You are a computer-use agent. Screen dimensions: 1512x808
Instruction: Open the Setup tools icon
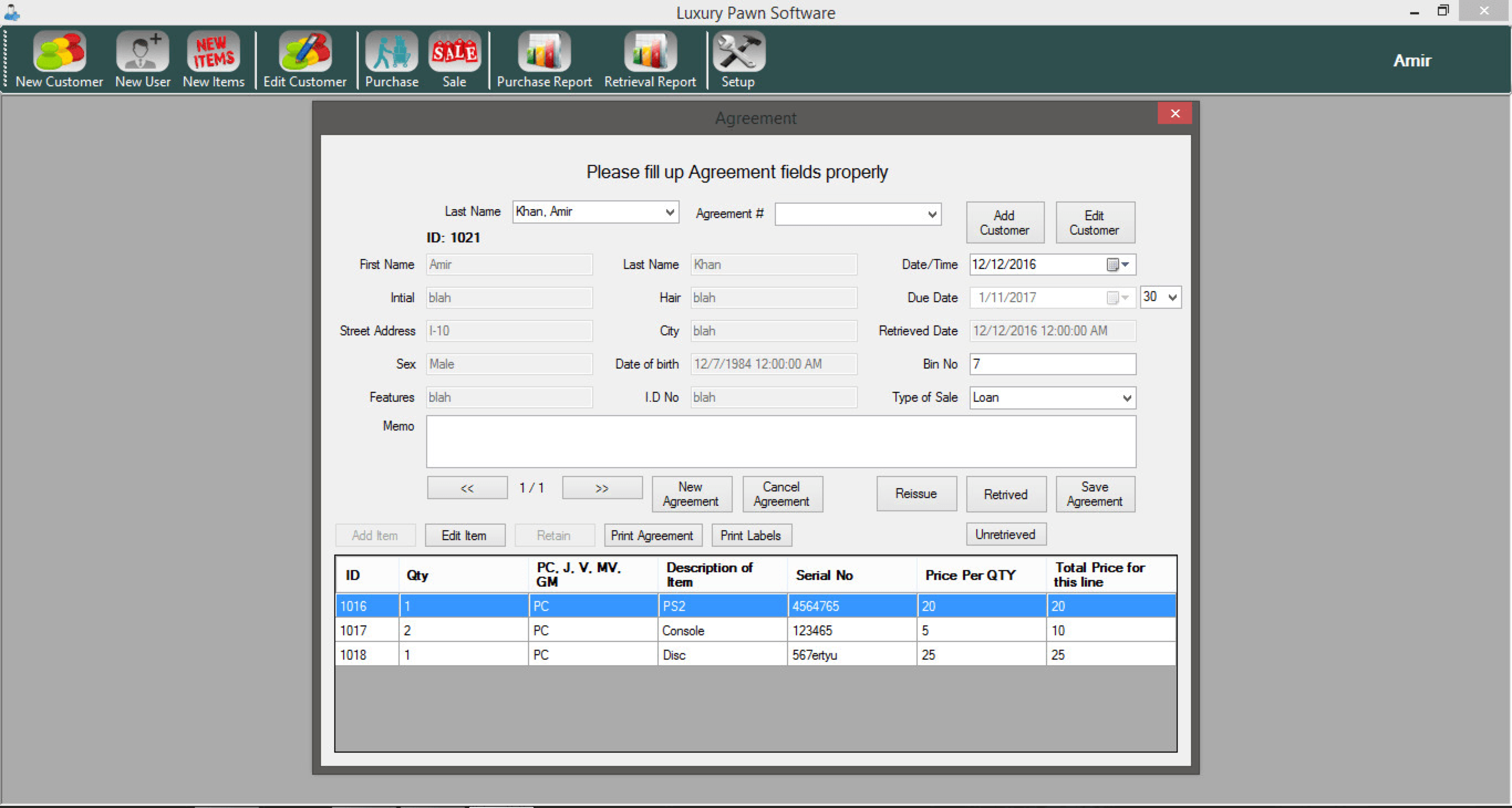tap(738, 59)
